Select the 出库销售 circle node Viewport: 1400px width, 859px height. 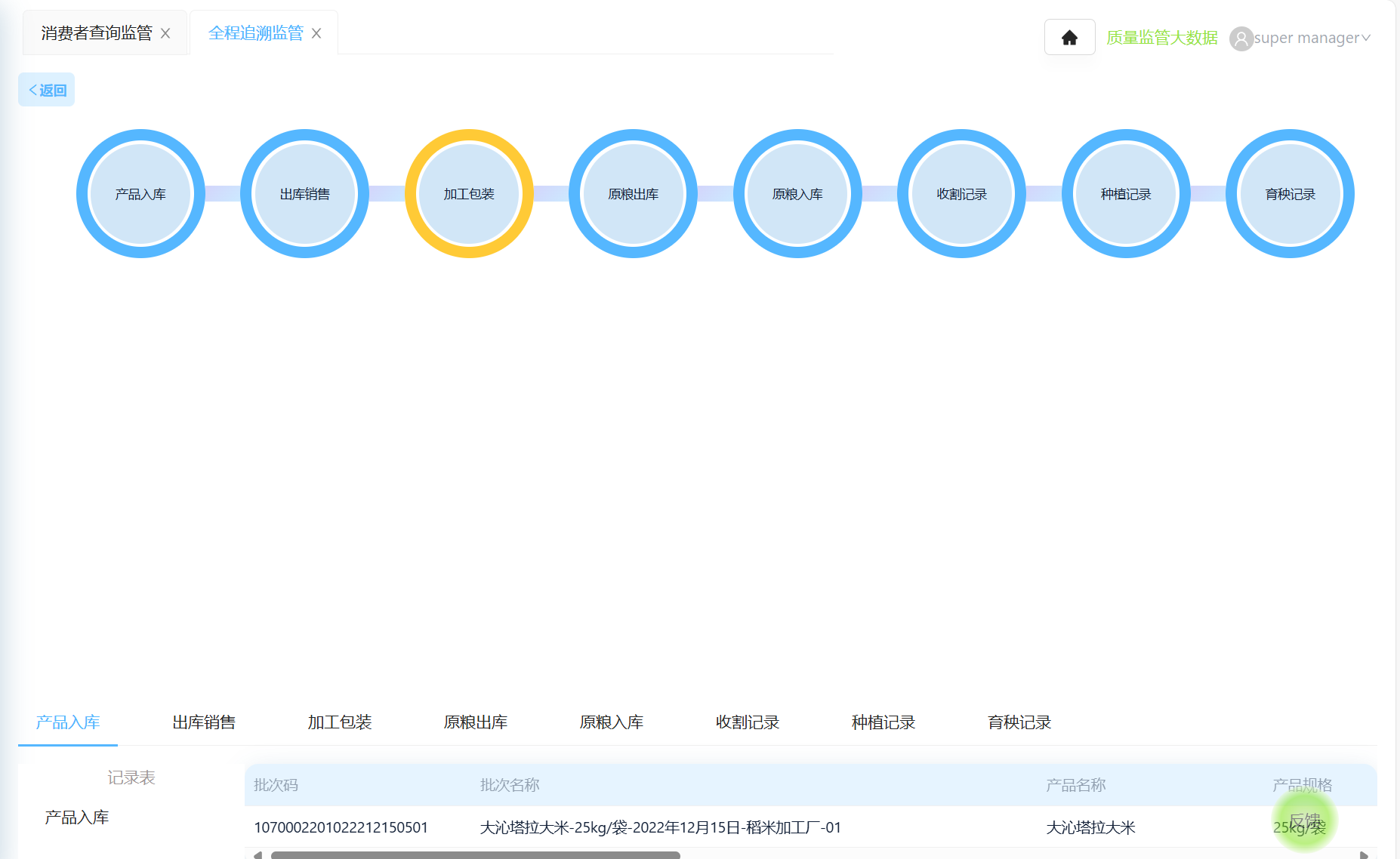(x=305, y=194)
